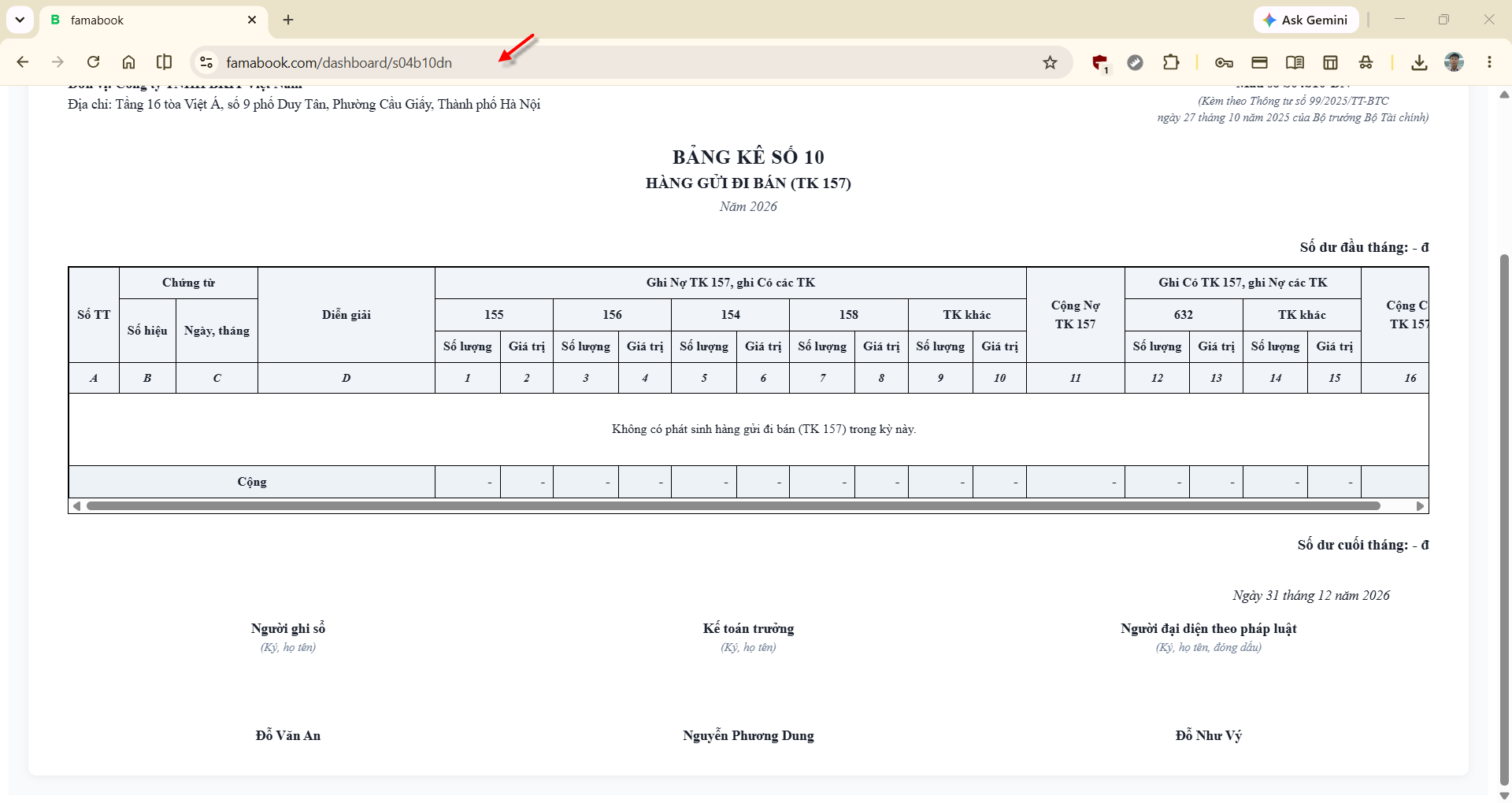Open split view from the toolbar
This screenshot has height=803, width=1512.
pyautogui.click(x=164, y=62)
